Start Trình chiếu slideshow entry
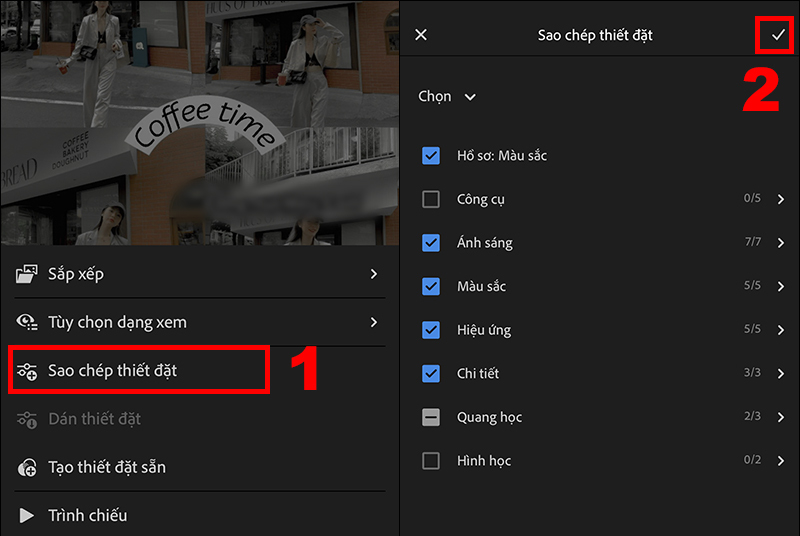 199,515
